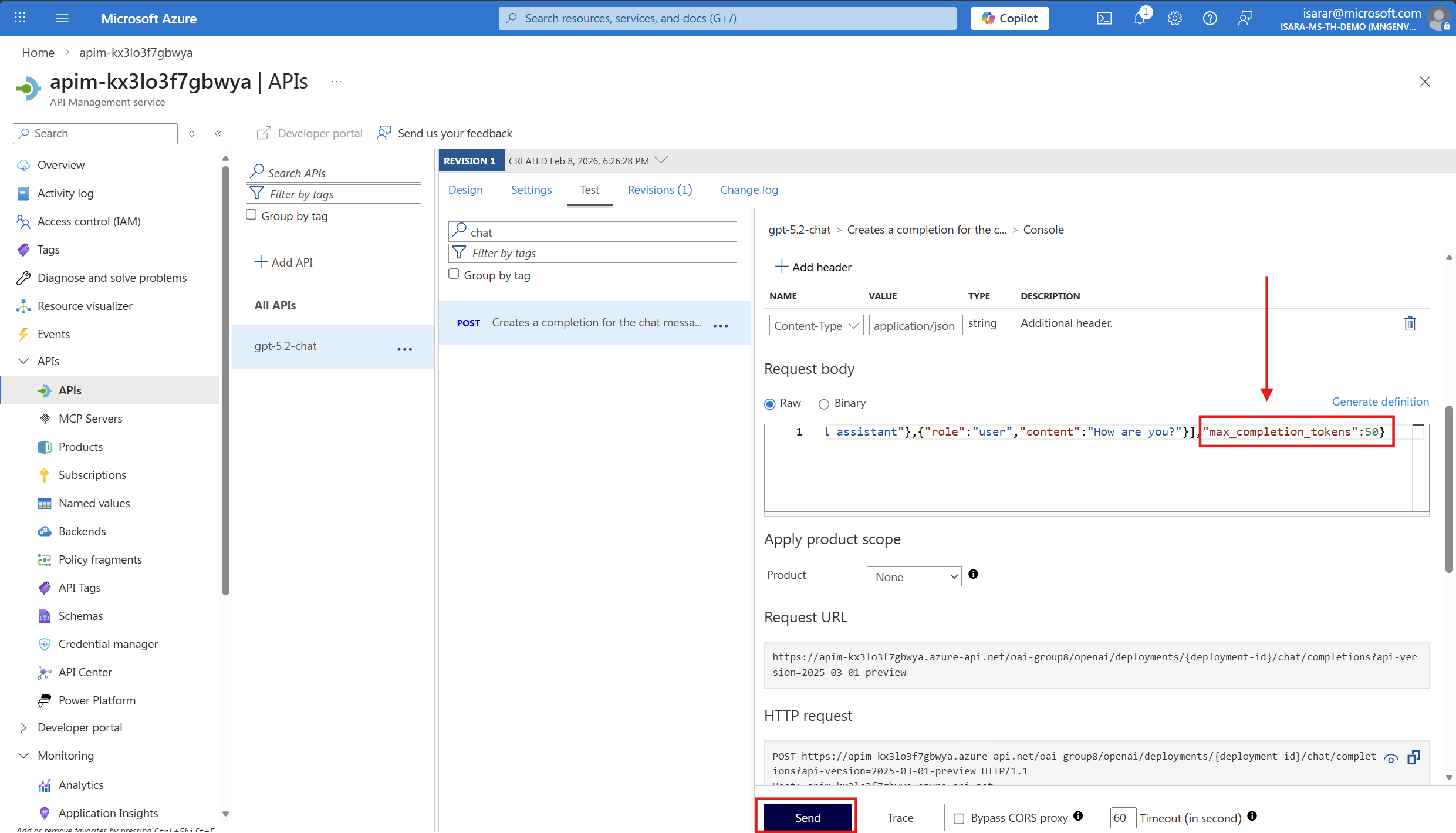
Task: Select the Raw request body option
Action: (770, 404)
